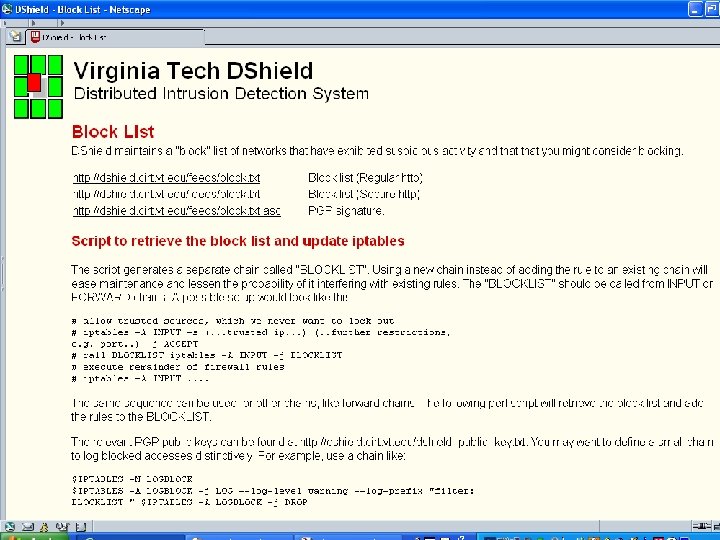
Task: Expand the third collapsed toolbar grippy arrow
Action: (62, 22)
